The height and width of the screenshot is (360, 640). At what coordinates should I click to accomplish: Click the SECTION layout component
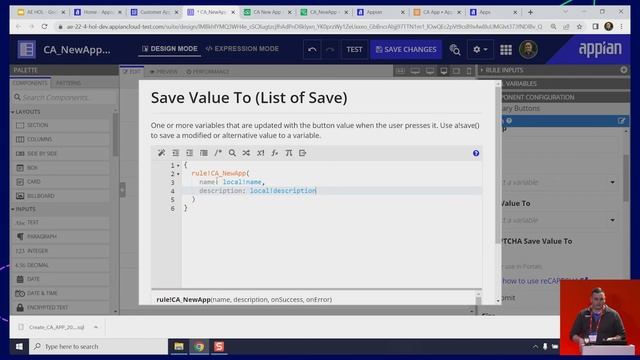(60, 125)
